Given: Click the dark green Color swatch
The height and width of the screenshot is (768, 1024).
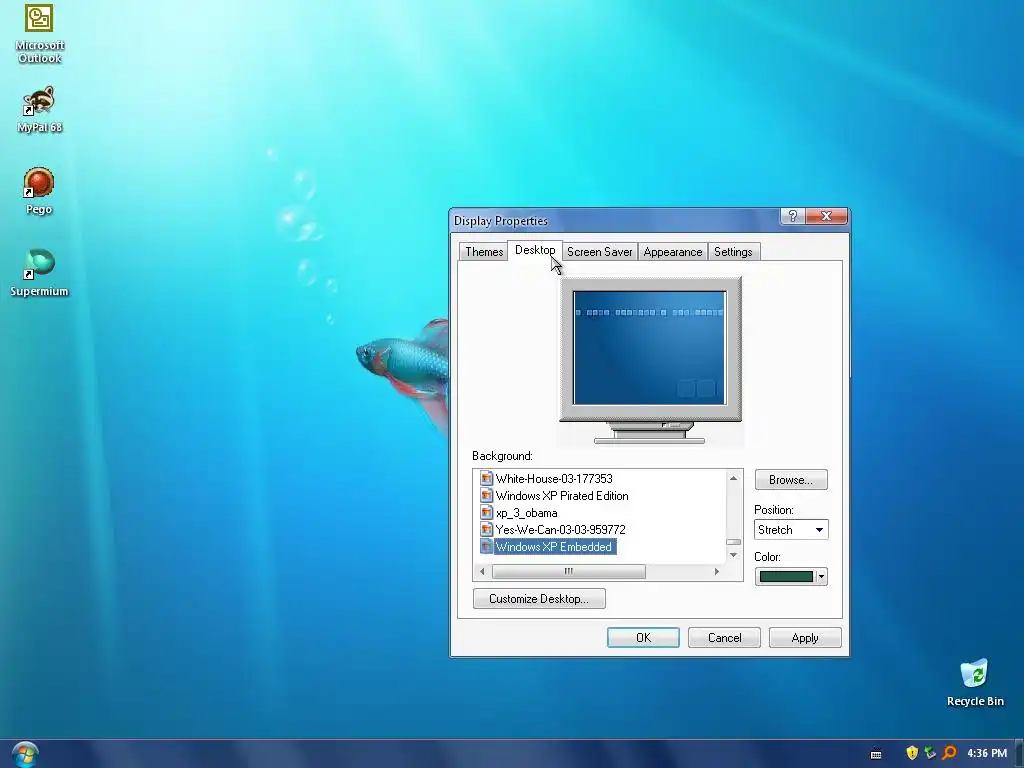Looking at the screenshot, I should pos(786,577).
